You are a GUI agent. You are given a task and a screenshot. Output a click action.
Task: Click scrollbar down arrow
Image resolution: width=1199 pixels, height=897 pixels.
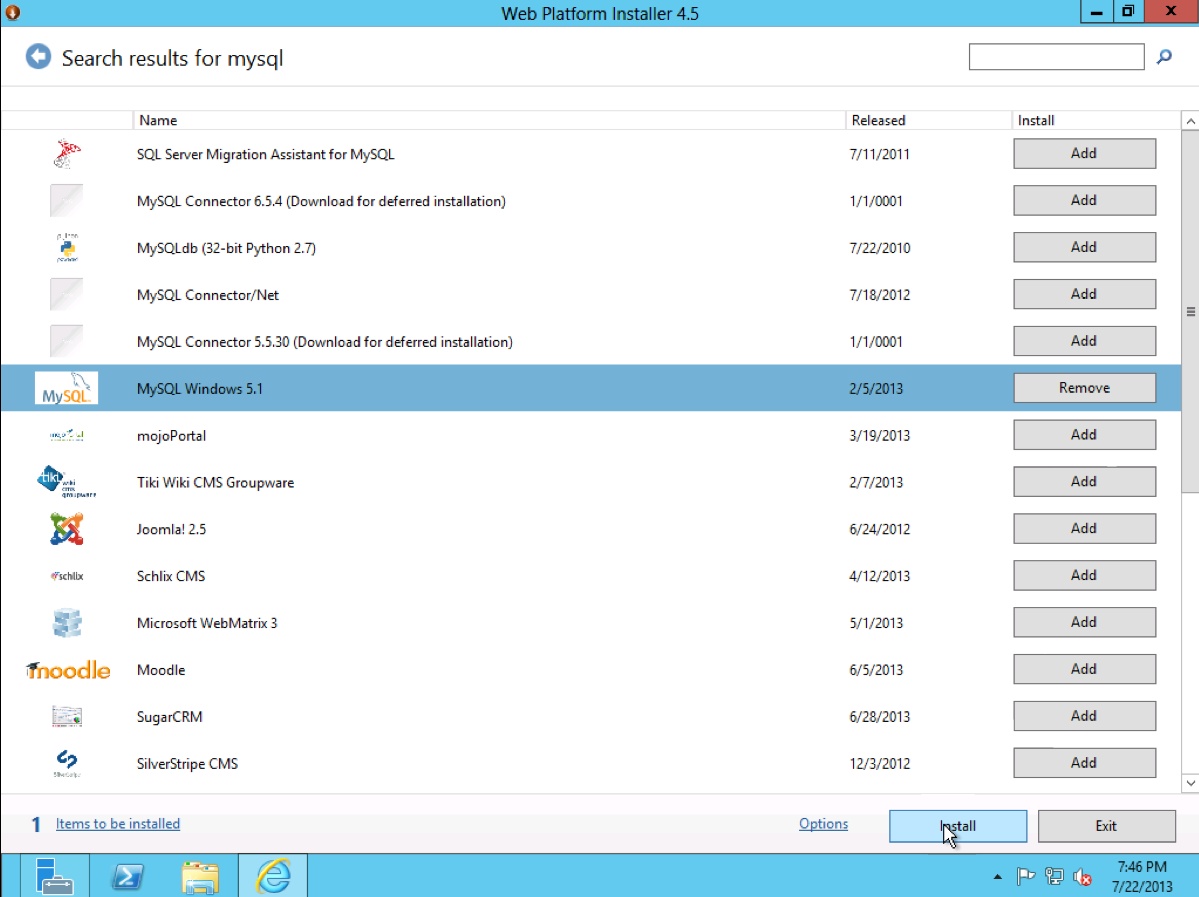(x=1190, y=783)
